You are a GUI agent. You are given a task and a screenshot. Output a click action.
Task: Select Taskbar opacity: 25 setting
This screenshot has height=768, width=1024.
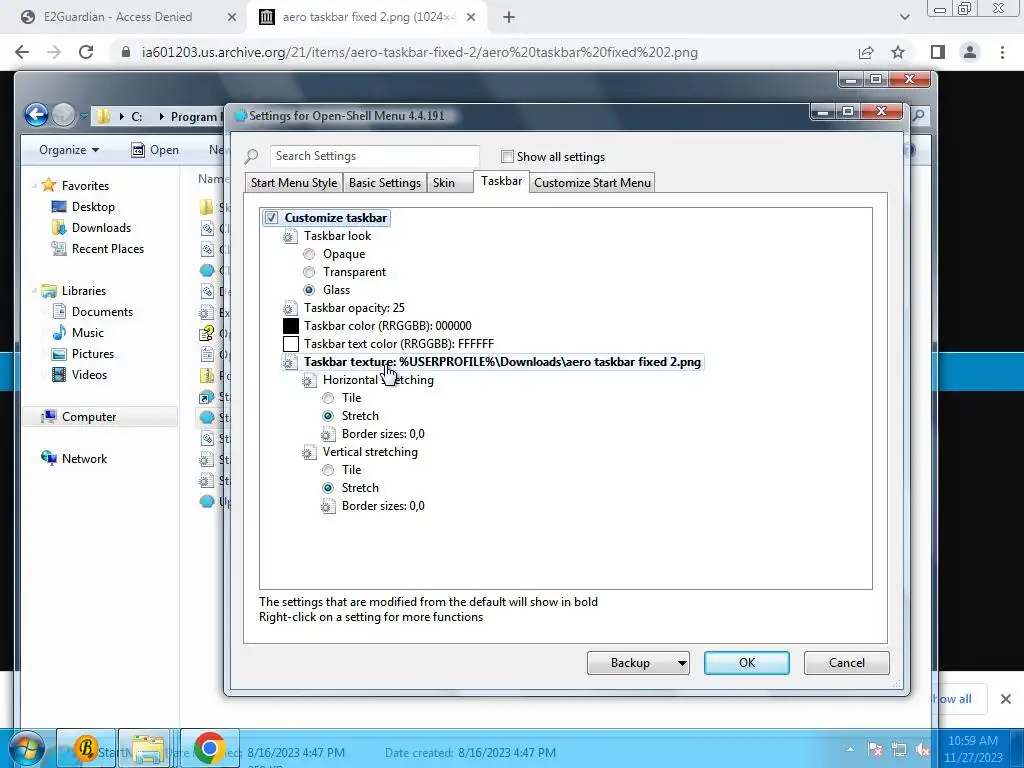pyautogui.click(x=354, y=308)
